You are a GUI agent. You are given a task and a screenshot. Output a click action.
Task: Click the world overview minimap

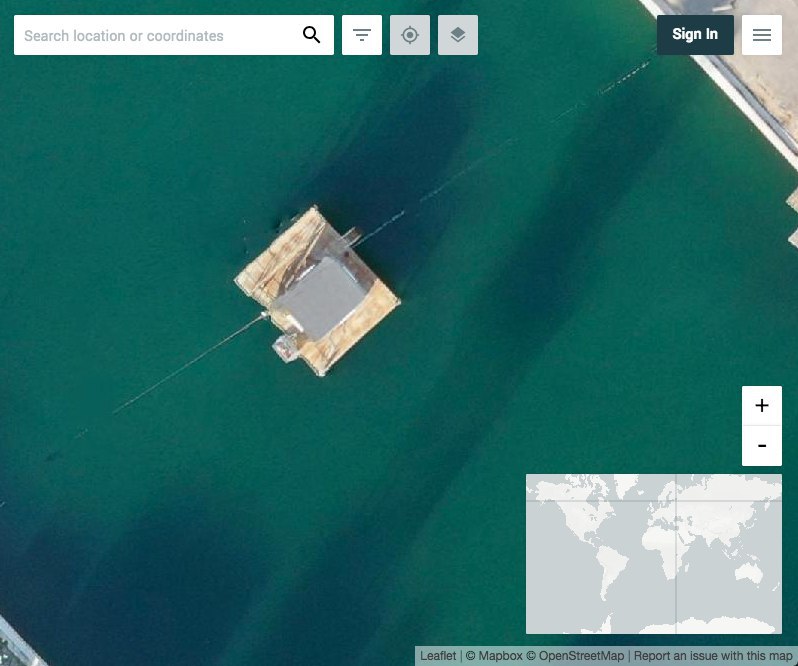(x=653, y=554)
